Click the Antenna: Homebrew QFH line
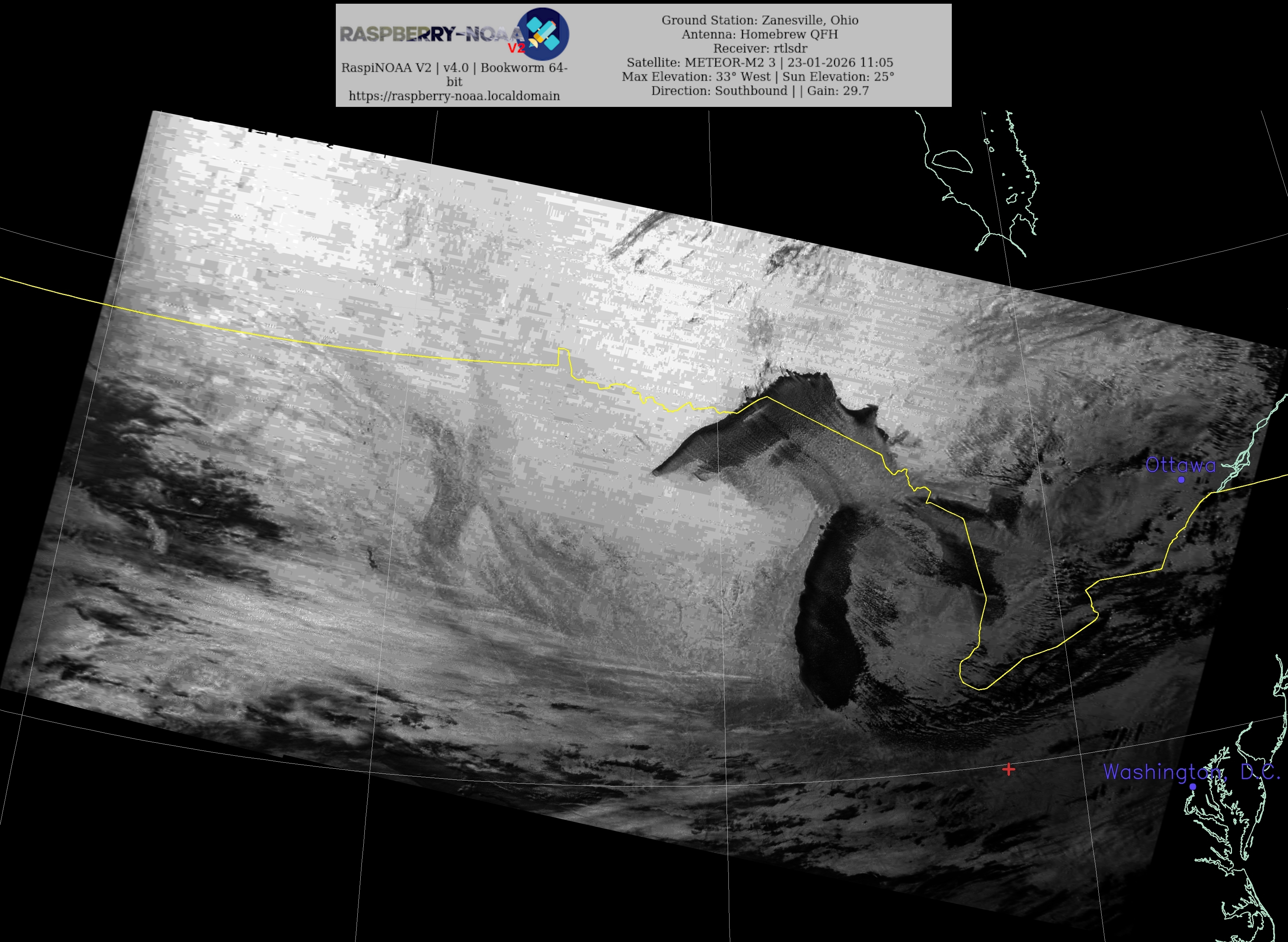This screenshot has width=1288, height=942. pos(760,34)
